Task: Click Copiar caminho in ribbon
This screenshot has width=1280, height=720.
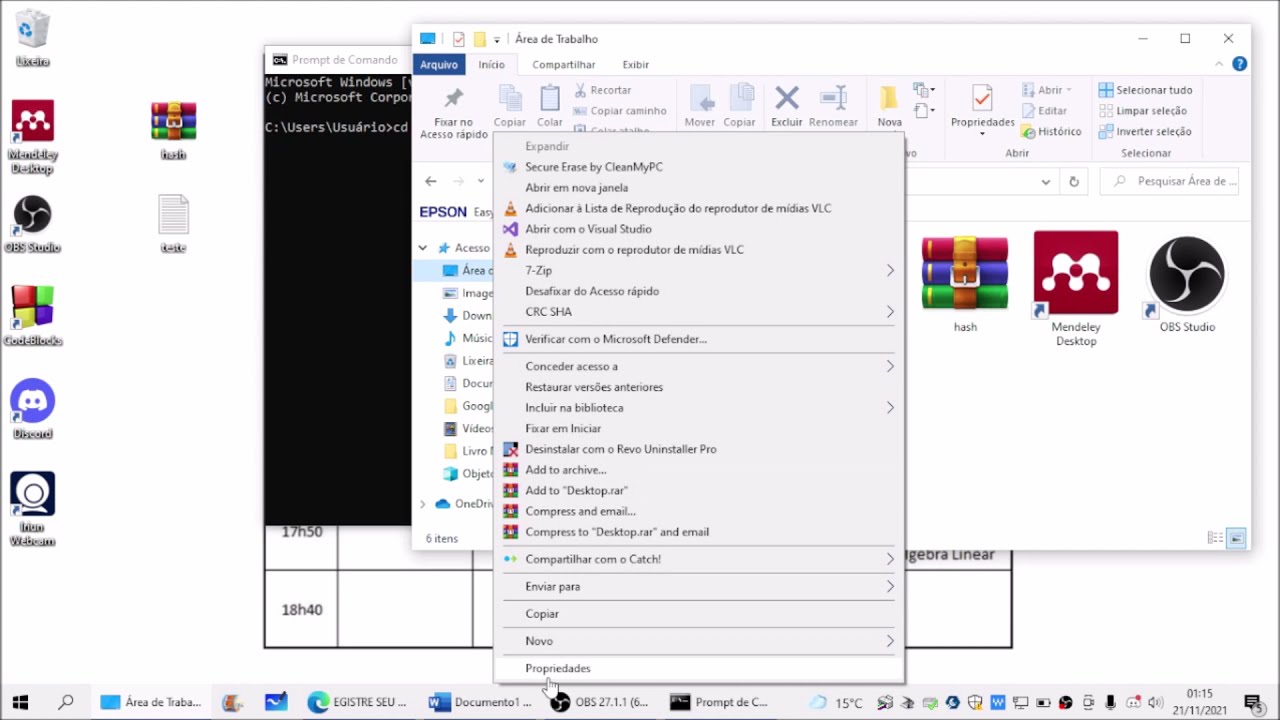Action: [620, 111]
